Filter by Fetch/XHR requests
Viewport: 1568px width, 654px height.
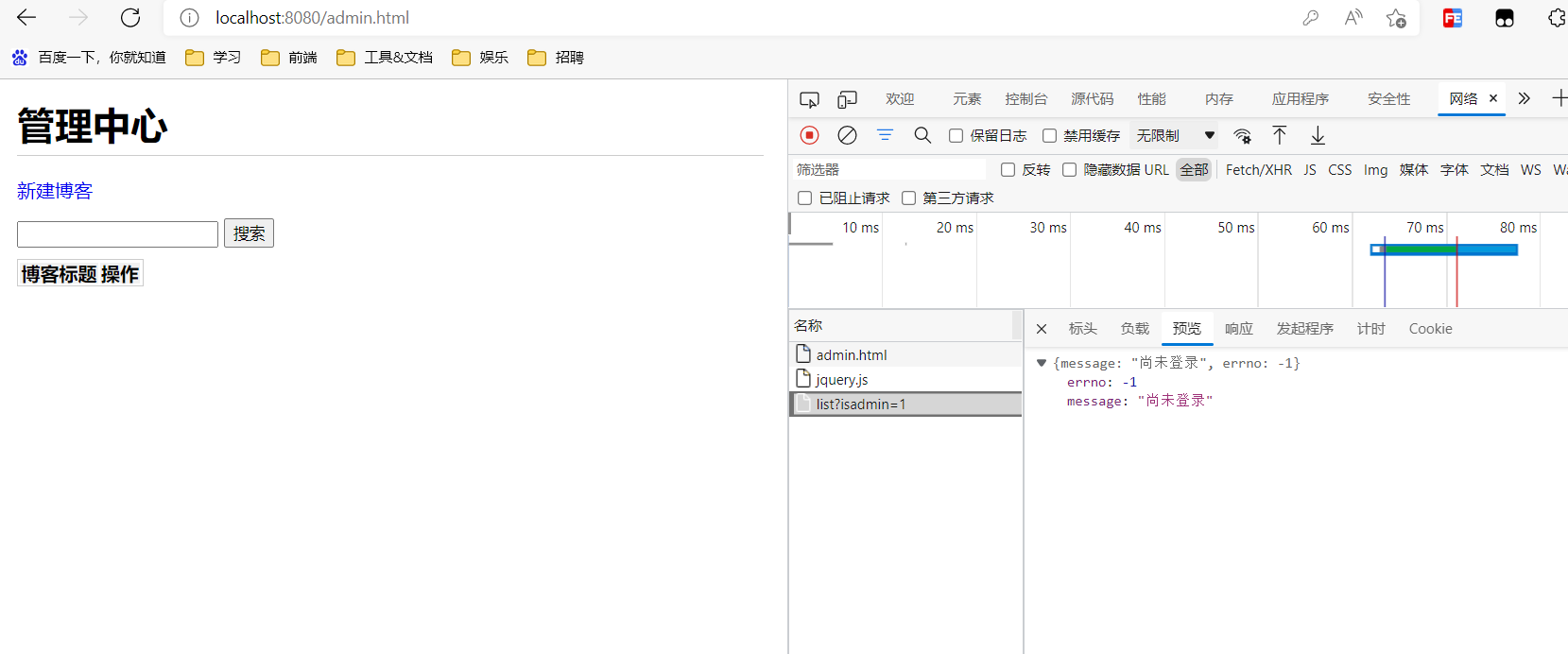1259,170
